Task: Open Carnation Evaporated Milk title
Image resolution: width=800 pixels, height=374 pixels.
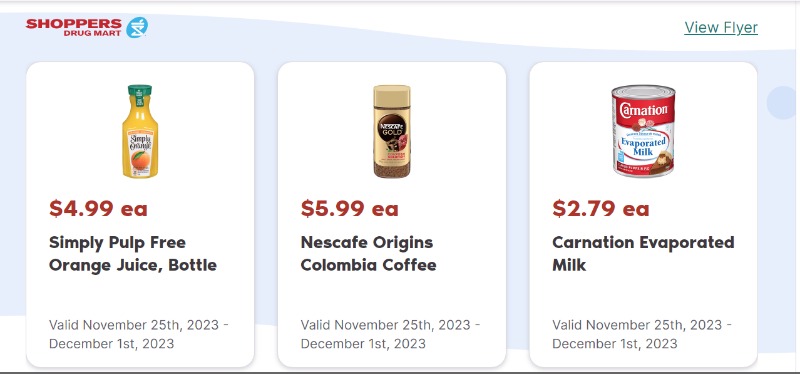Action: (x=643, y=254)
